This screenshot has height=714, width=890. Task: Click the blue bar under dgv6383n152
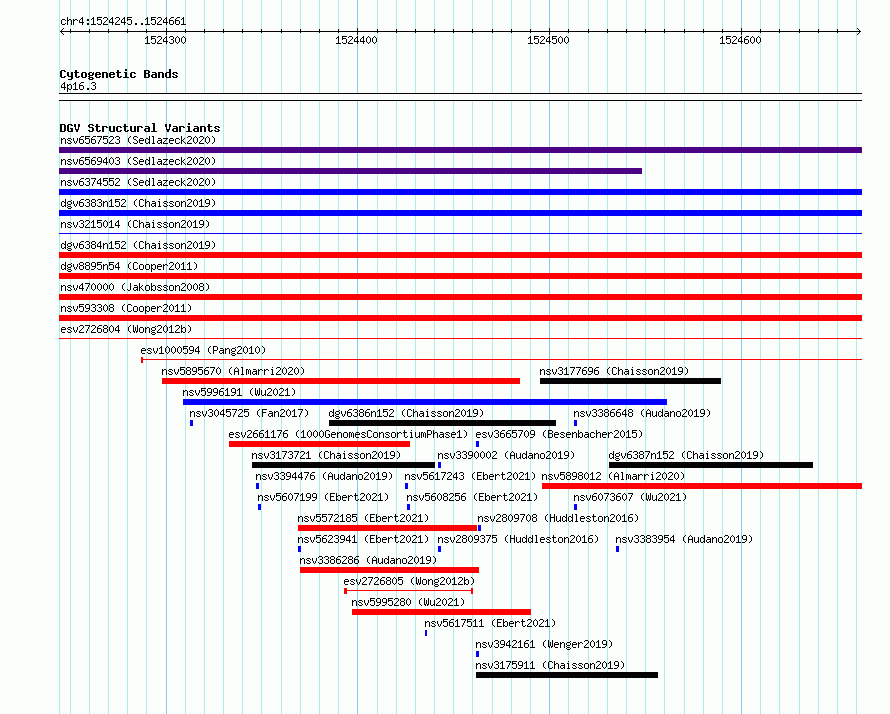[x=460, y=213]
